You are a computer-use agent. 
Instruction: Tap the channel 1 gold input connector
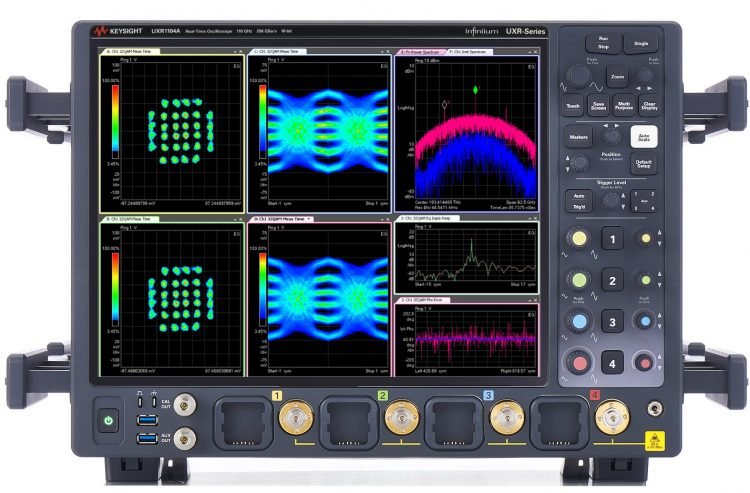pos(297,418)
